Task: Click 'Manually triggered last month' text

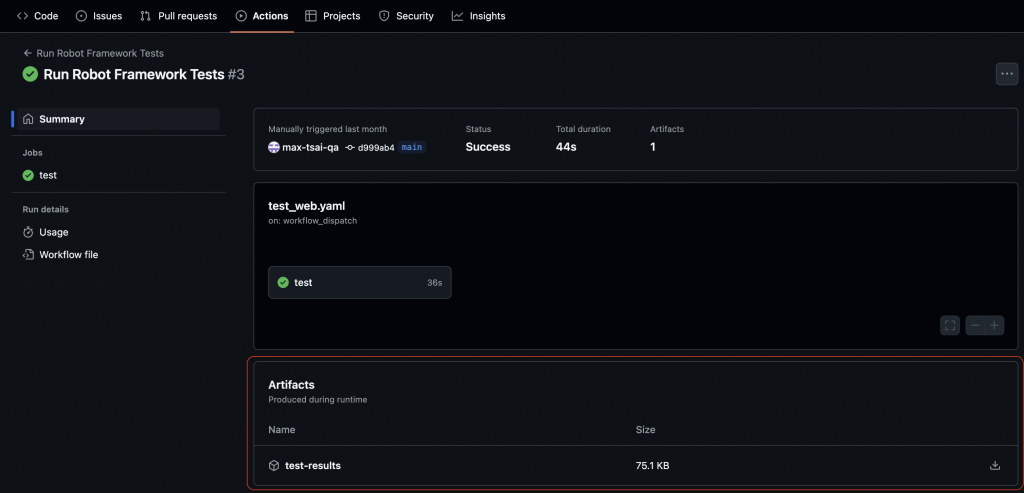Action: click(328, 129)
